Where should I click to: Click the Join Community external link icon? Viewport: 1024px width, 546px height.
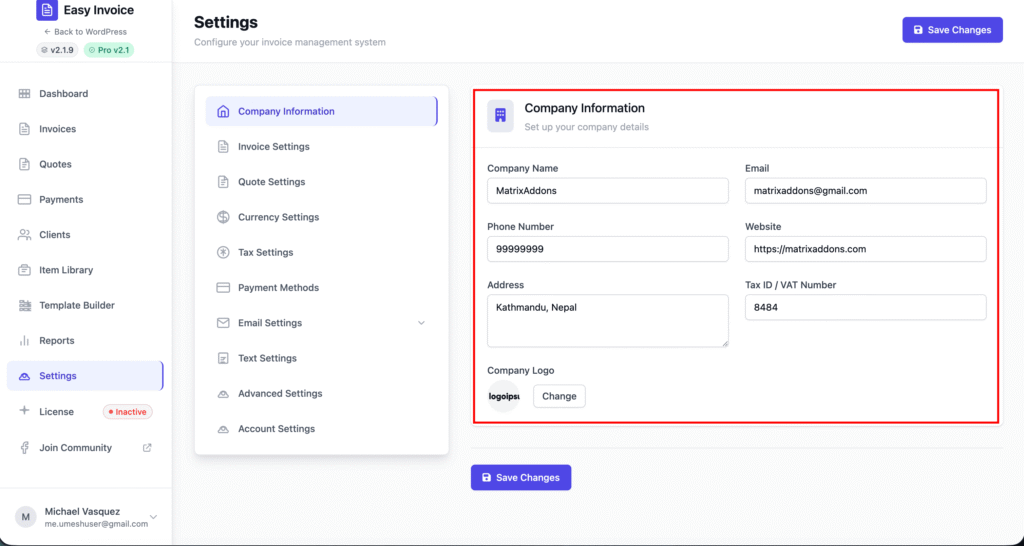click(148, 448)
